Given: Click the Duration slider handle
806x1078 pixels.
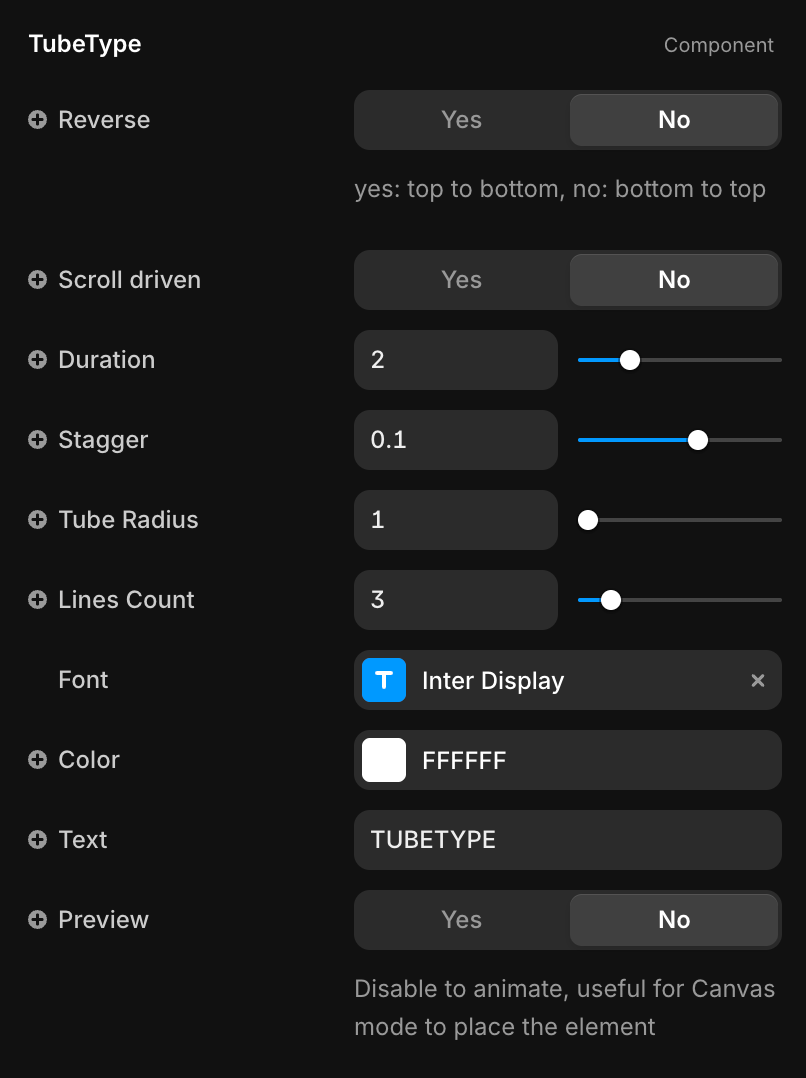Looking at the screenshot, I should coord(630,360).
